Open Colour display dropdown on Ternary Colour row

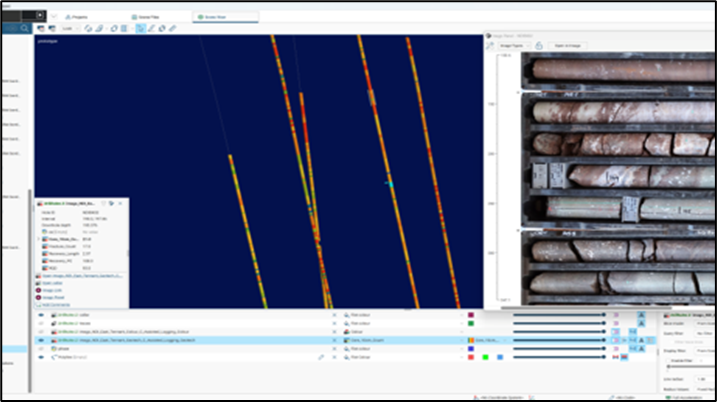tap(404, 332)
